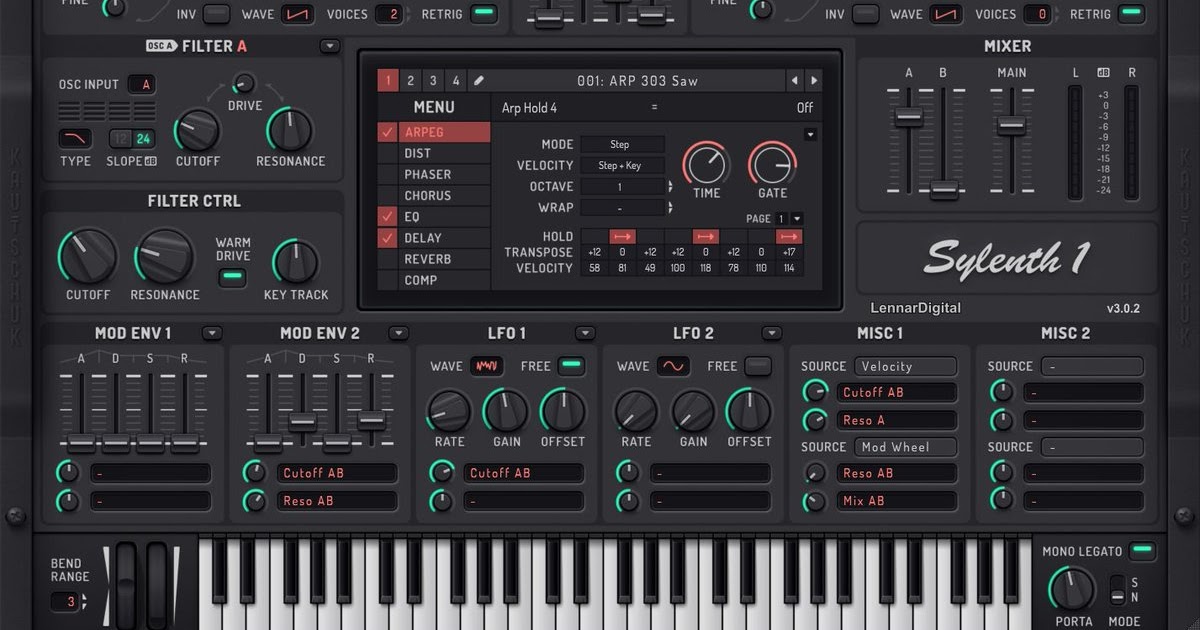This screenshot has height=630, width=1200.
Task: Open the LFO 1 dropdown arrow
Action: (x=585, y=333)
